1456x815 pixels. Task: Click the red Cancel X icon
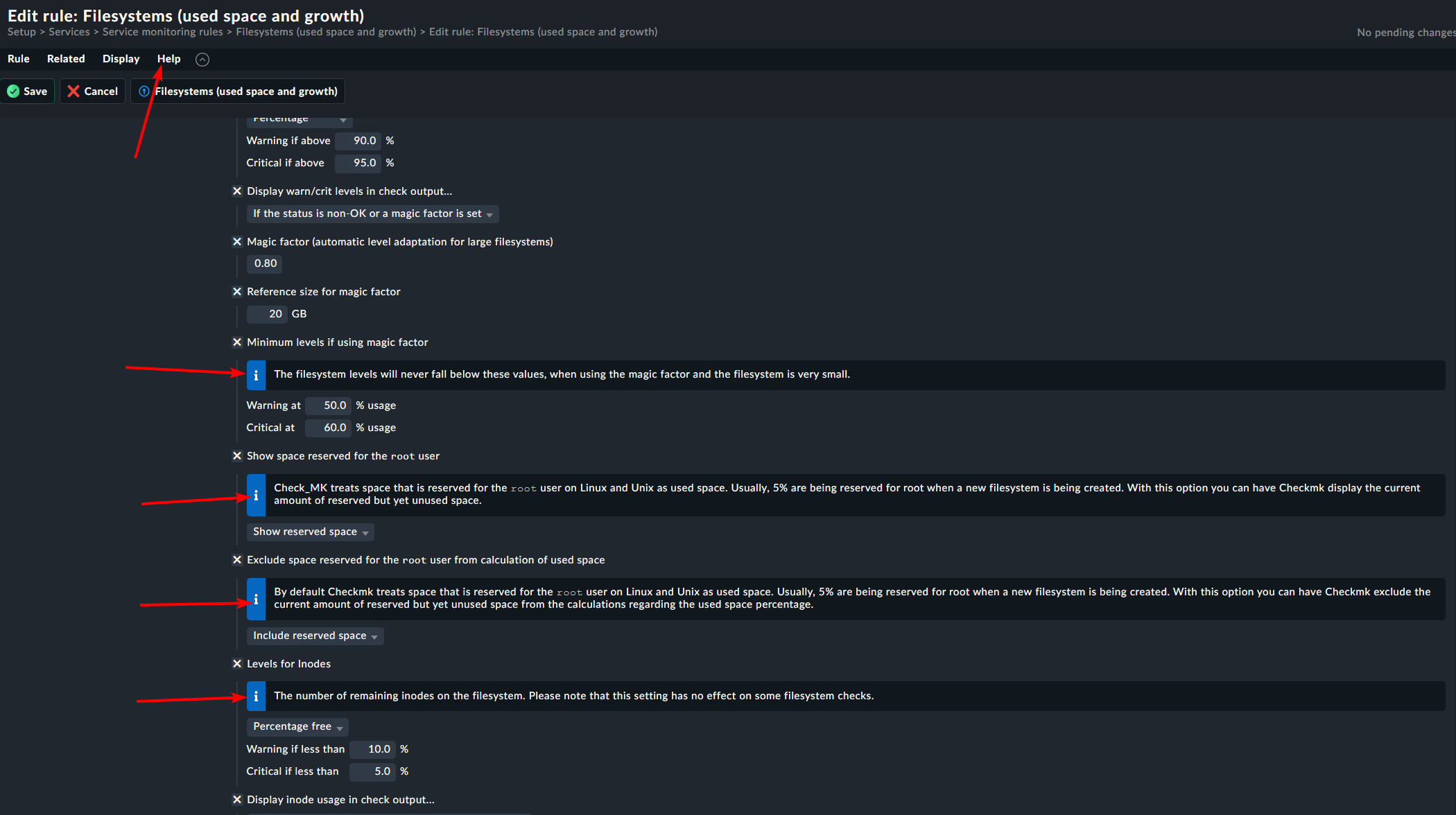coord(73,91)
